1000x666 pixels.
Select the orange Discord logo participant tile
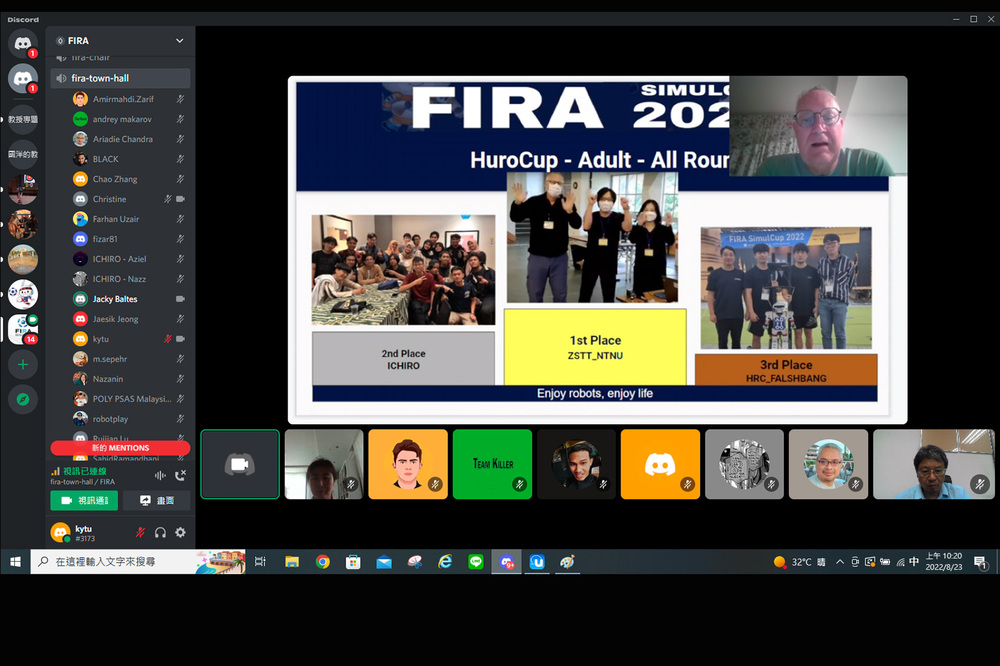(660, 464)
